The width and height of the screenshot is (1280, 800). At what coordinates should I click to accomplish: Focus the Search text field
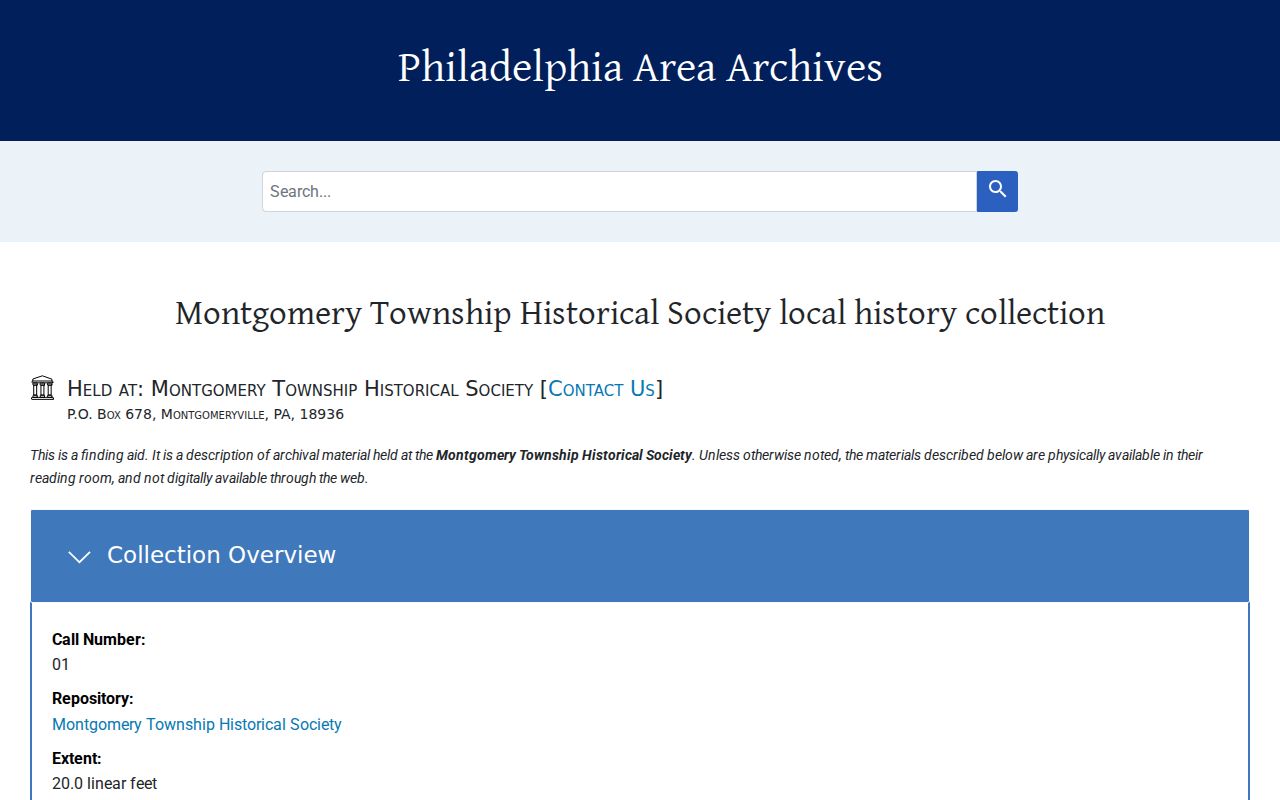click(619, 191)
